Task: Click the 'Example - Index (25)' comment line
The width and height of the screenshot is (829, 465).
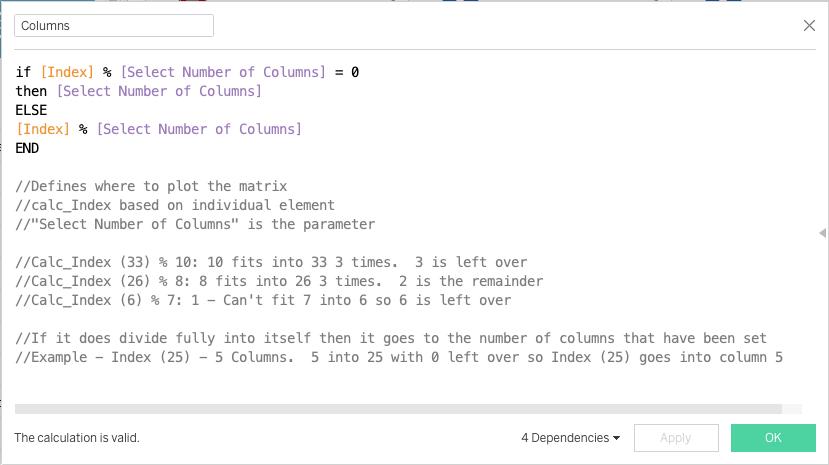Action: tap(399, 357)
